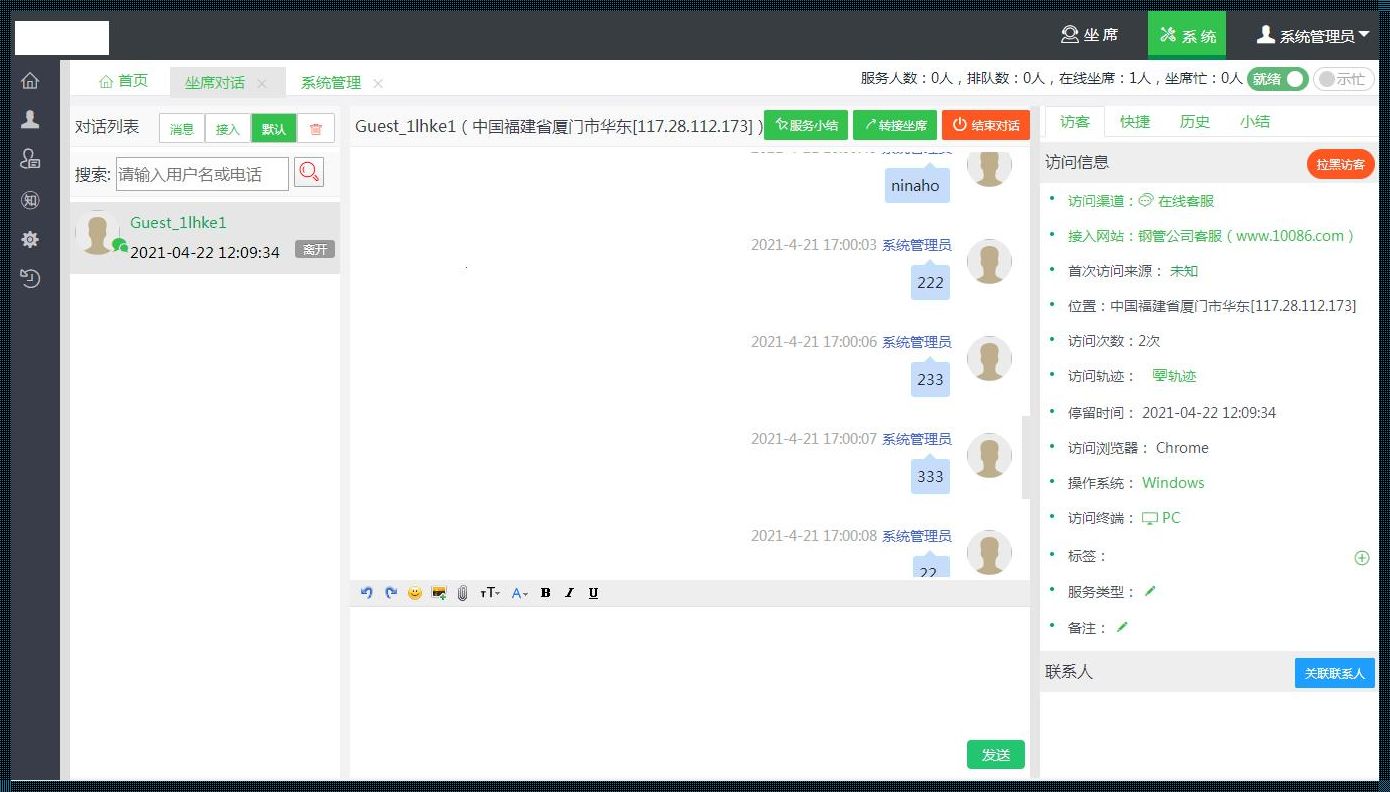Click the undo icon in editor toolbar
Screen dimensions: 1390x792
coord(366,593)
